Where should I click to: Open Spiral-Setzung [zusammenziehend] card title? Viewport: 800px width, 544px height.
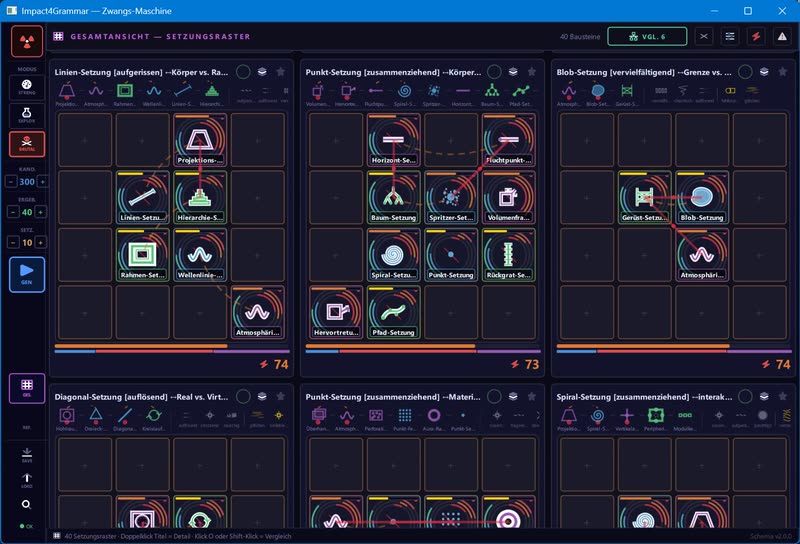644,397
